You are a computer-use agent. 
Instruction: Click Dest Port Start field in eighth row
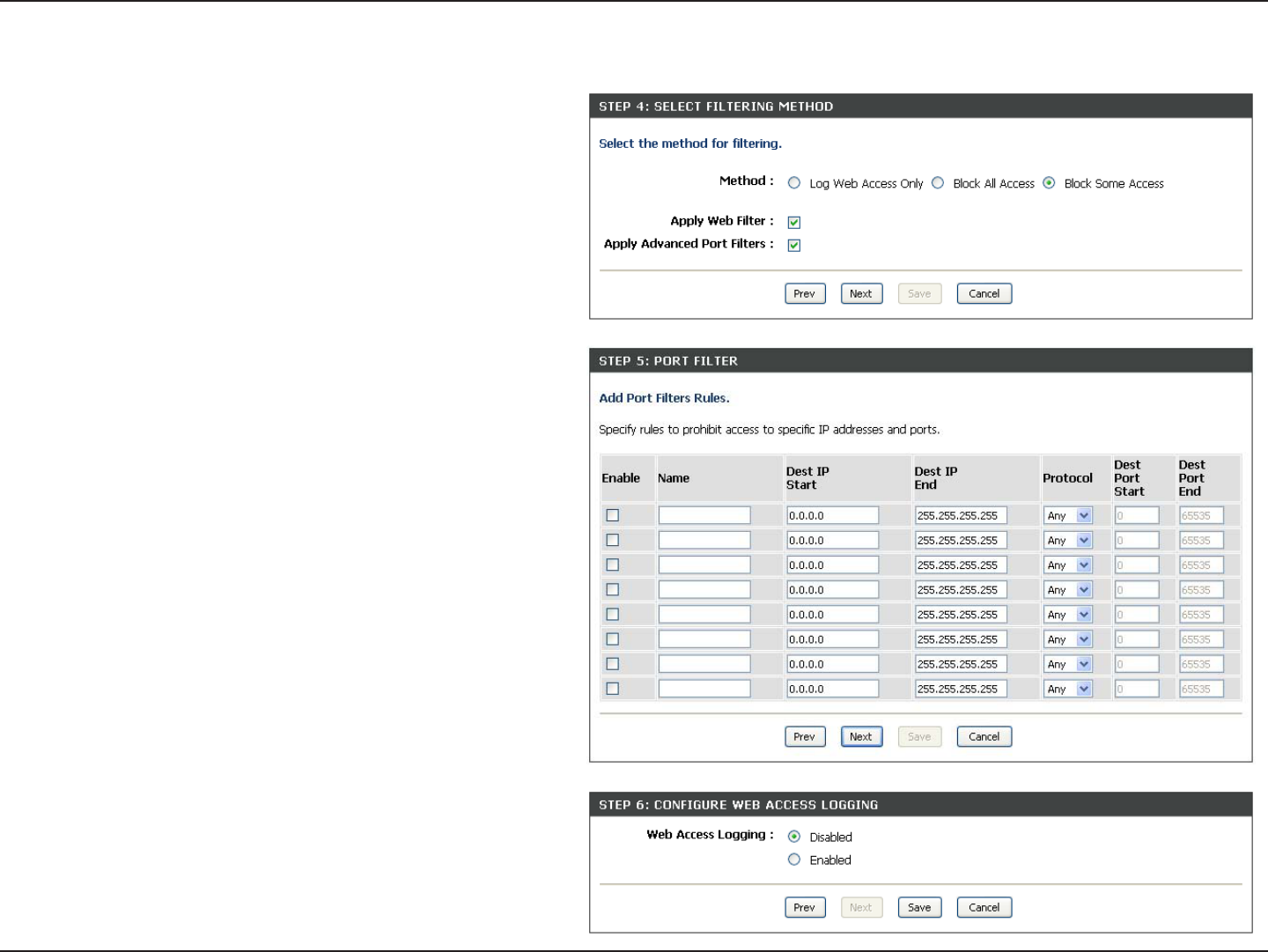1137,689
